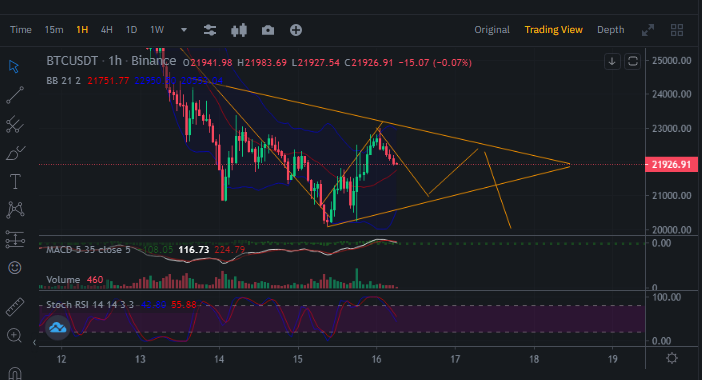This screenshot has height=380, width=702.
Task: Click the date 13 on time axis
Action: click(140, 359)
